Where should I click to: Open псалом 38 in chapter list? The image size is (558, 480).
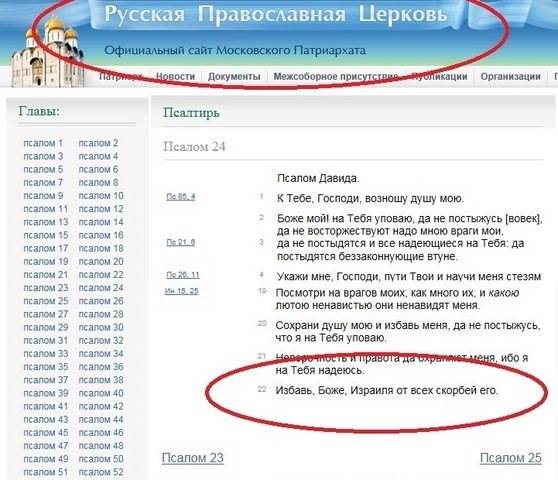point(101,380)
